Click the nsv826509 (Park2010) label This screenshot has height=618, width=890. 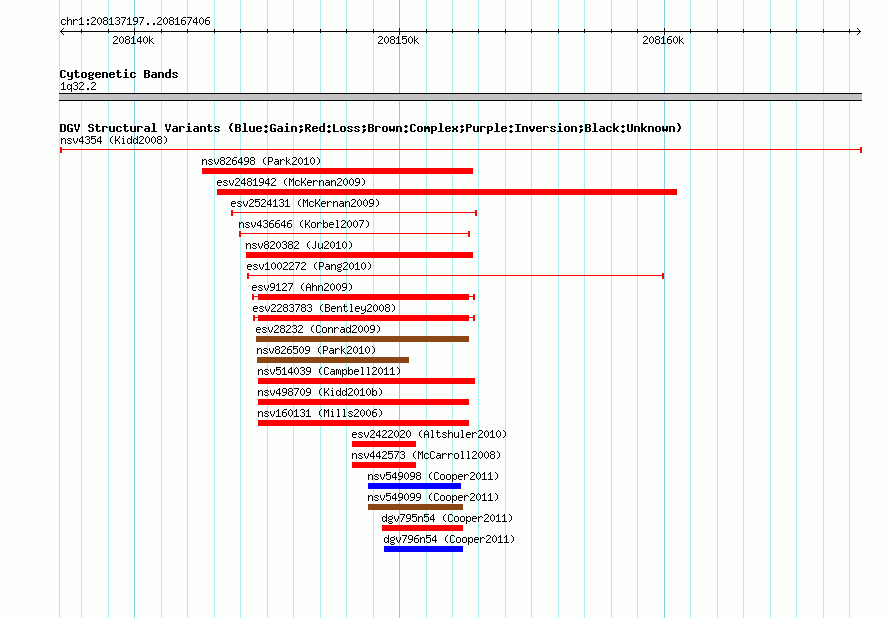(316, 350)
